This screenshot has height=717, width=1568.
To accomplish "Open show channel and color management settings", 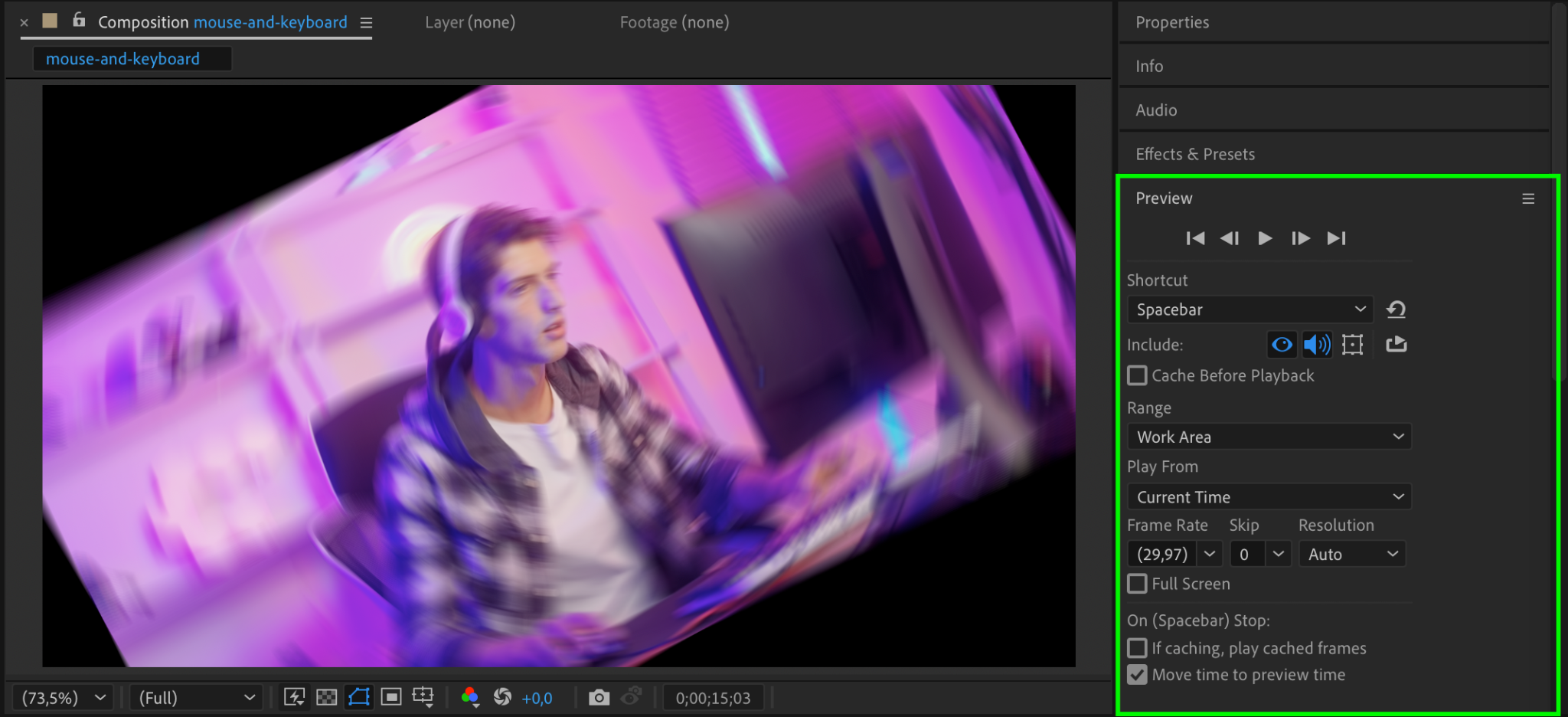I will [x=470, y=697].
